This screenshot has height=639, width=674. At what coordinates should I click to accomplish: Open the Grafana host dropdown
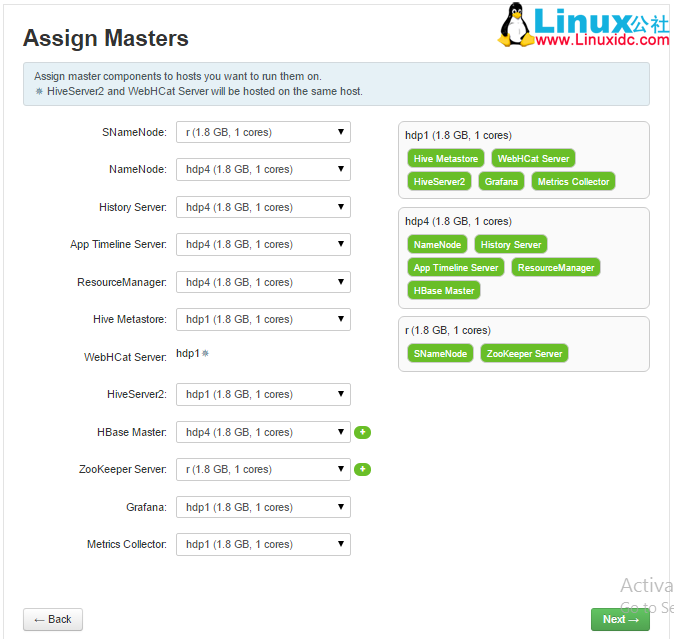263,507
